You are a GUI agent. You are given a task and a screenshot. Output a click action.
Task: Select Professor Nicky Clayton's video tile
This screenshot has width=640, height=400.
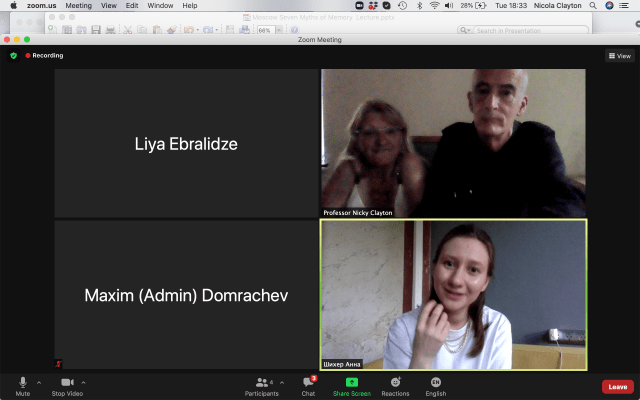point(453,143)
